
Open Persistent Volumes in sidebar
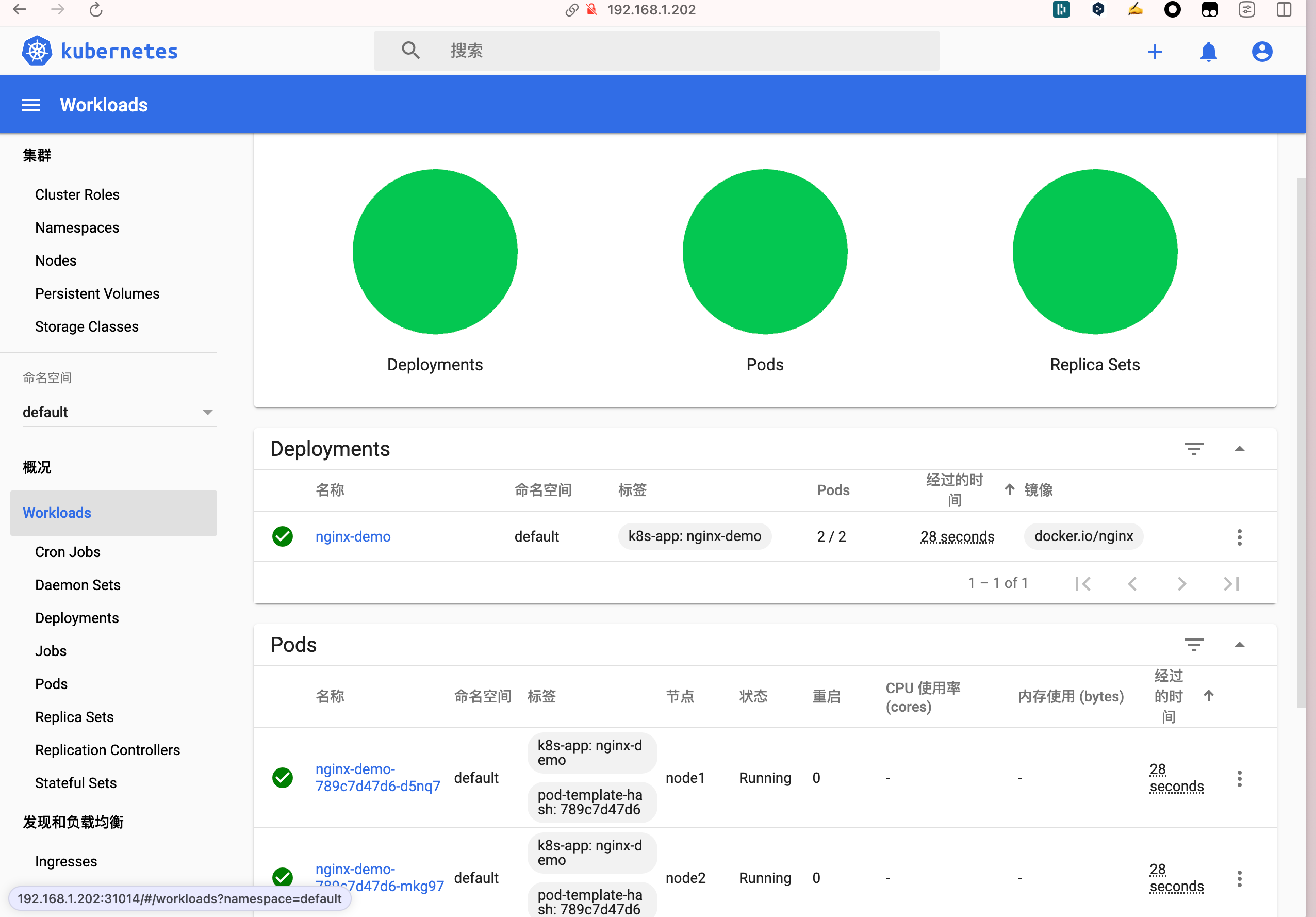pyautogui.click(x=97, y=293)
